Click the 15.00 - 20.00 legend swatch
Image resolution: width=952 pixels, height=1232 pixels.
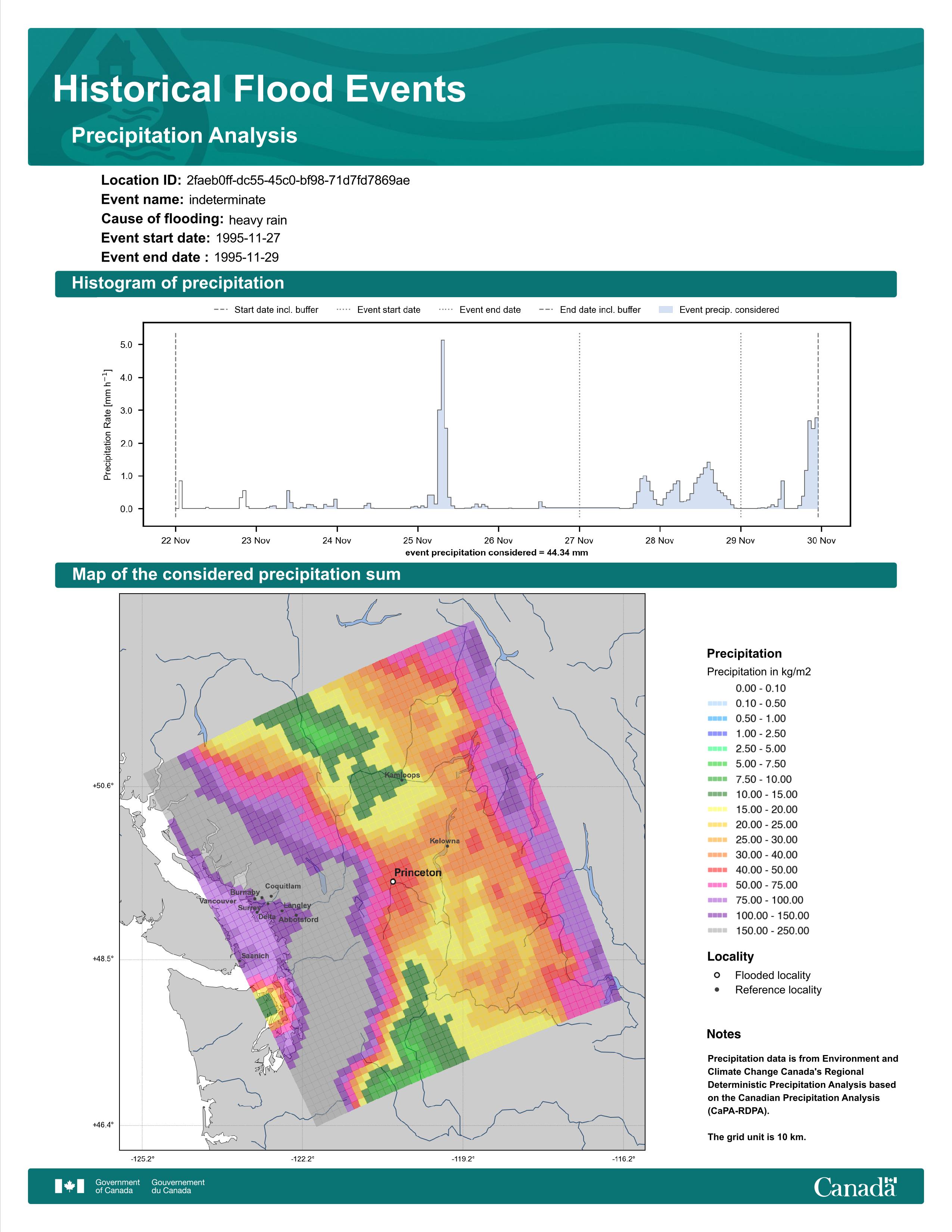click(717, 809)
